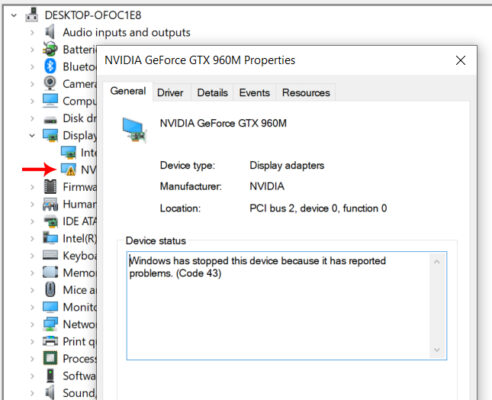The image size is (492, 400).
Task: Select the Human Interface Devices icon
Action: [x=50, y=204]
